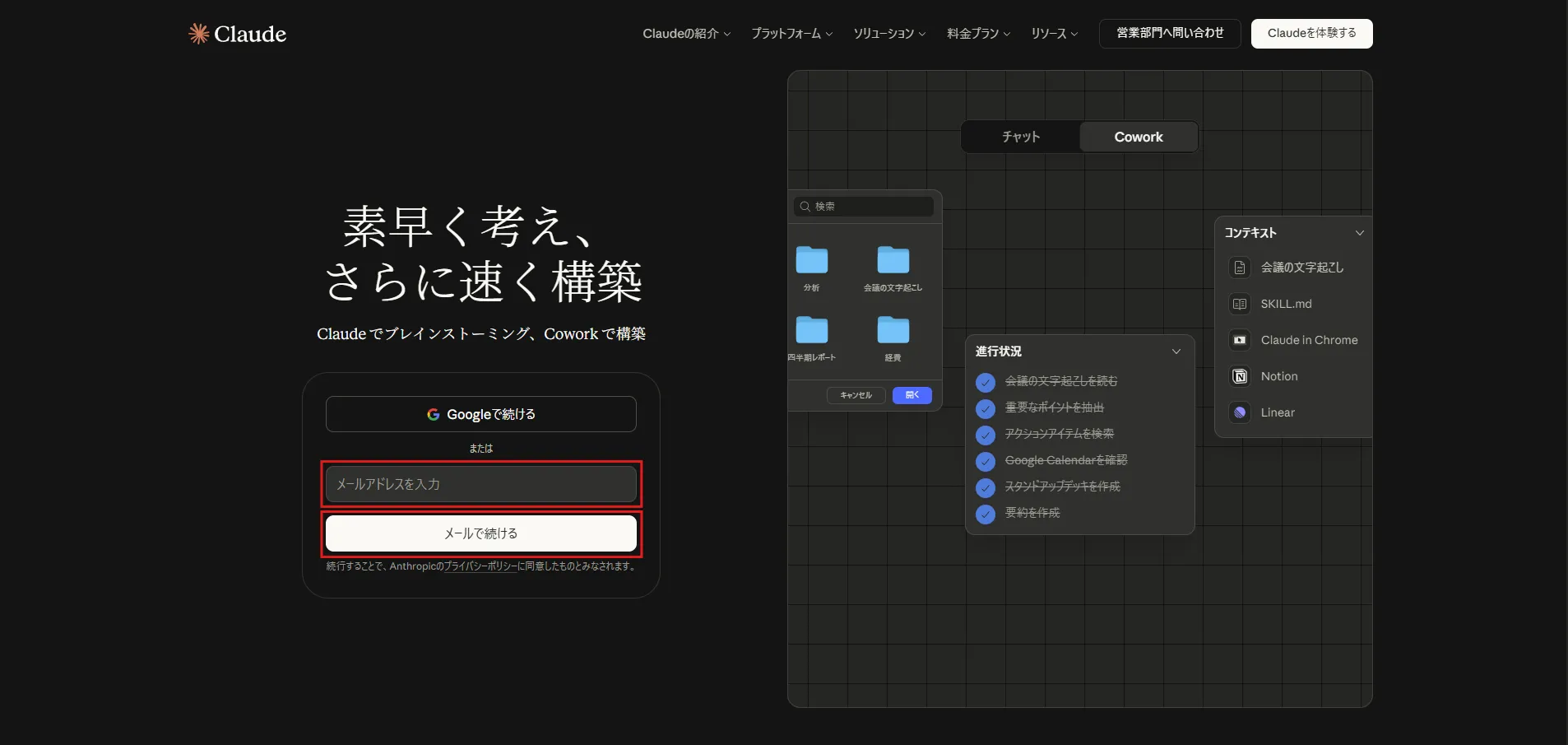Toggle the 会議の文字起こしを読む checkmark
This screenshot has height=745, width=1568.
pyautogui.click(x=986, y=382)
